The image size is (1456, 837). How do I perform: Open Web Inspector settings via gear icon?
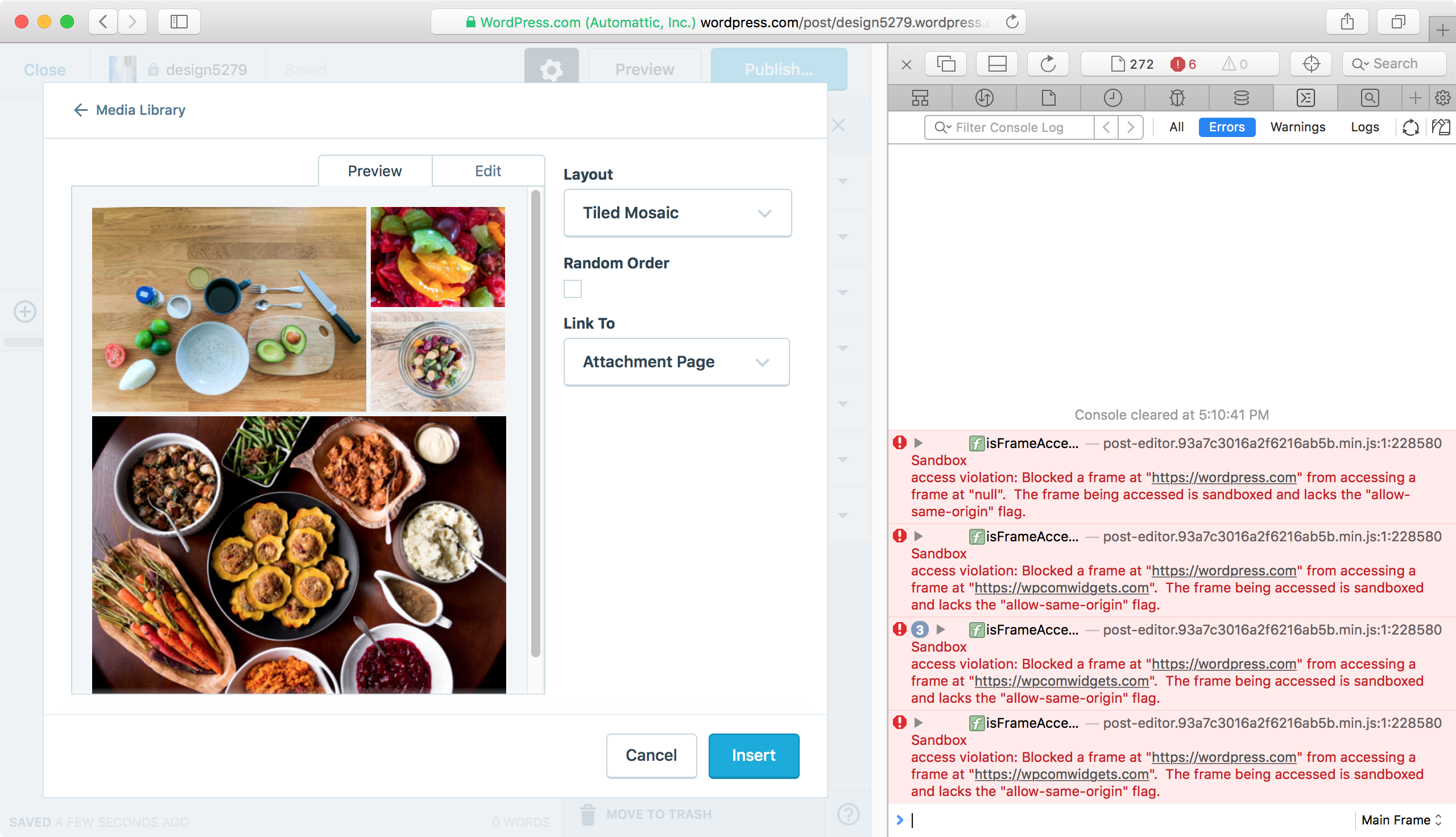1442,98
